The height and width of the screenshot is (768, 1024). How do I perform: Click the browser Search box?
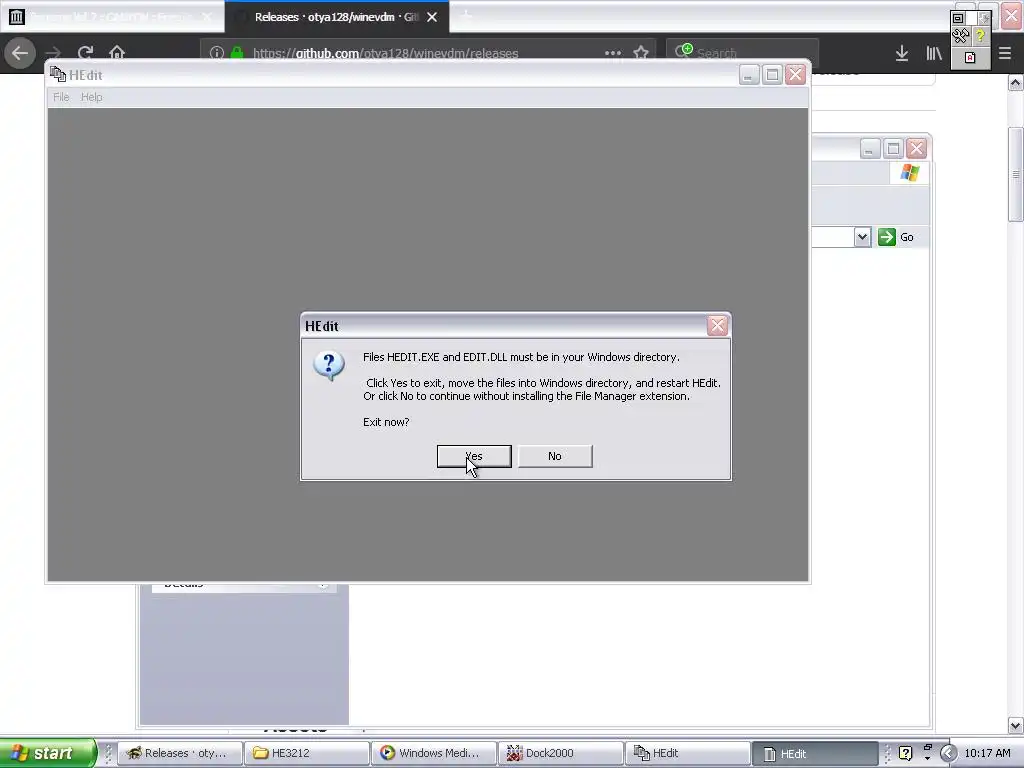point(742,53)
